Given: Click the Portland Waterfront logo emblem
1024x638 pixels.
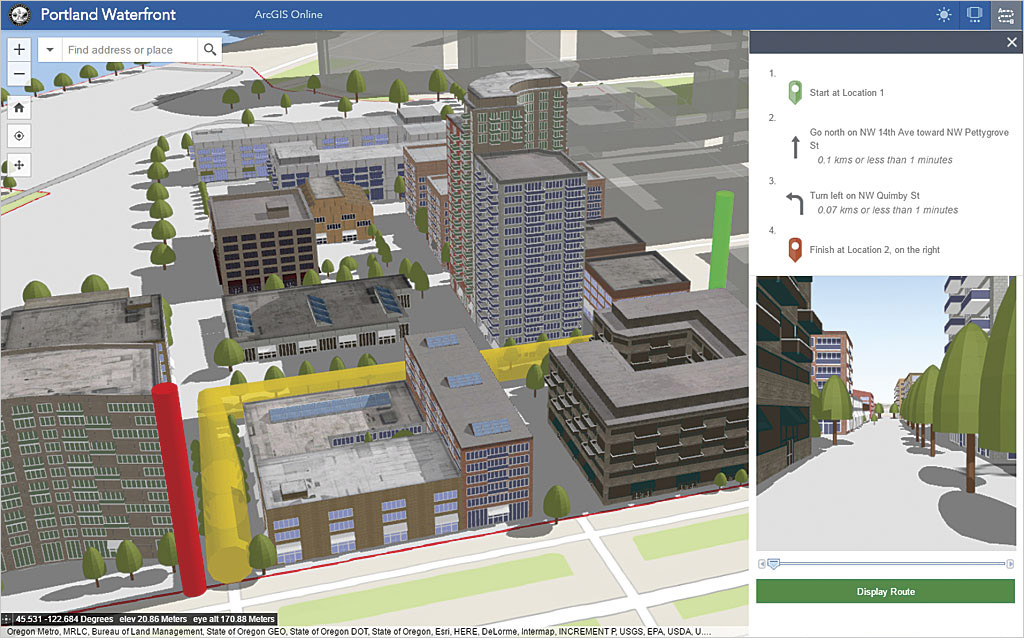Looking at the screenshot, I should pos(20,15).
